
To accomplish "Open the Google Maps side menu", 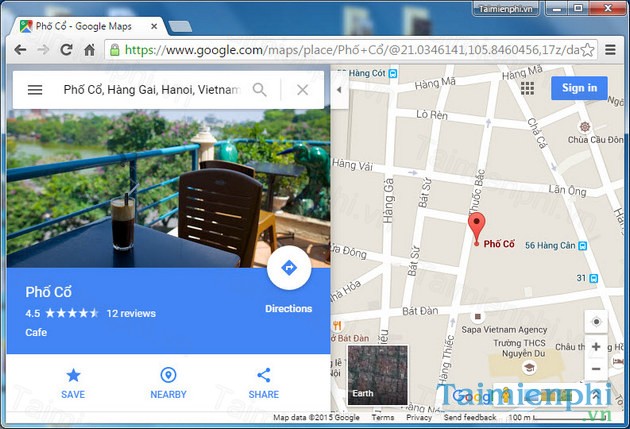I will (35, 90).
